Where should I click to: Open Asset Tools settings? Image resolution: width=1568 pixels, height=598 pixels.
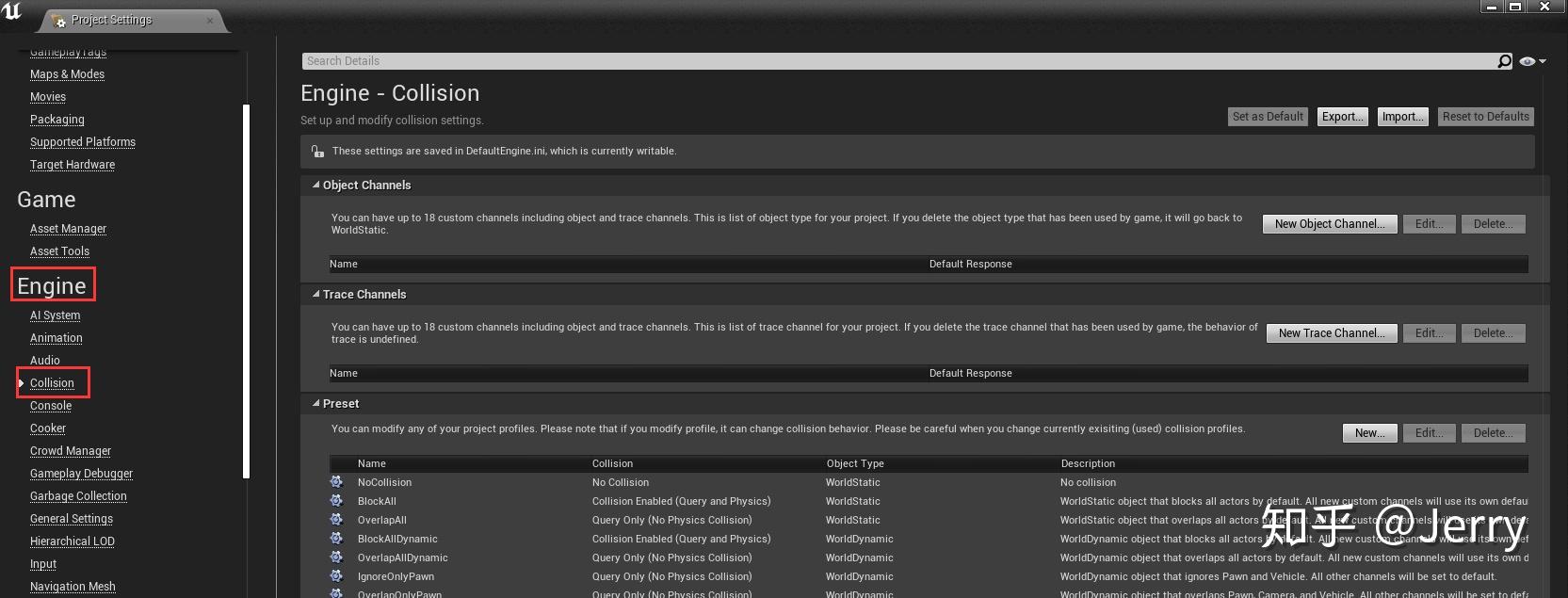pyautogui.click(x=59, y=251)
